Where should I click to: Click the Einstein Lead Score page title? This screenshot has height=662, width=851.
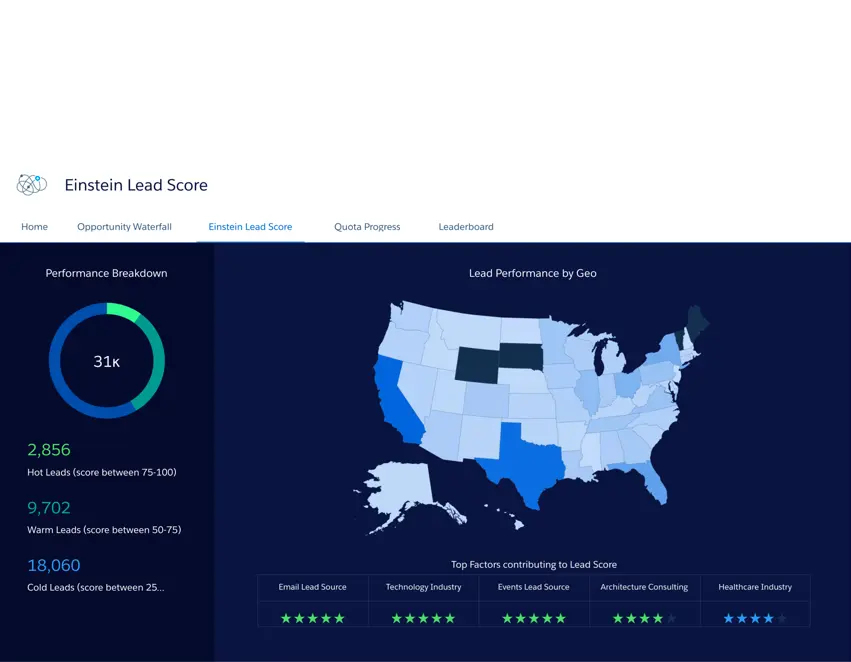tap(136, 185)
